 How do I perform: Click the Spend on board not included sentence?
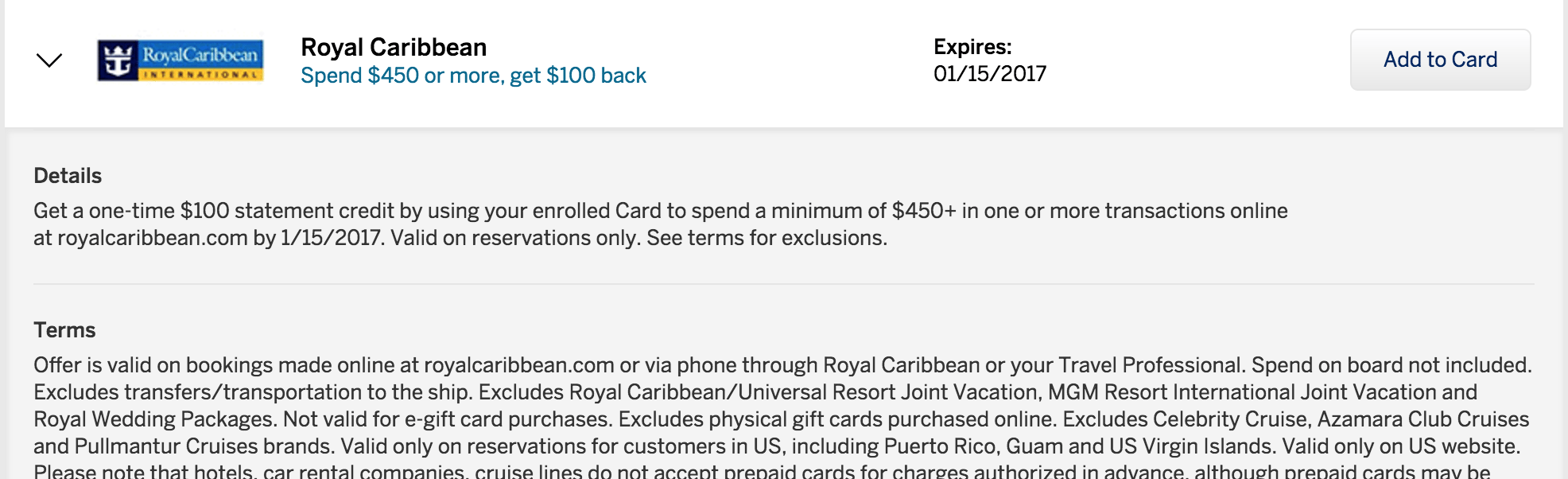1391,365
